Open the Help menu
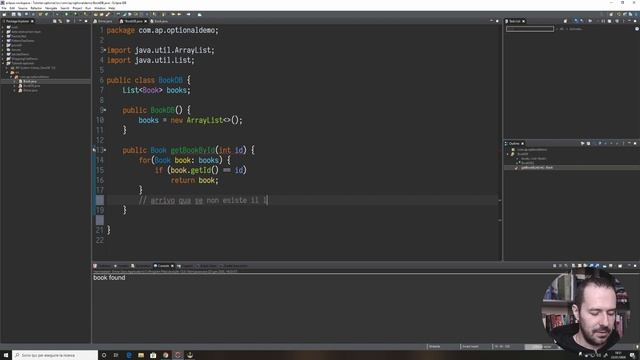 click(x=112, y=8)
